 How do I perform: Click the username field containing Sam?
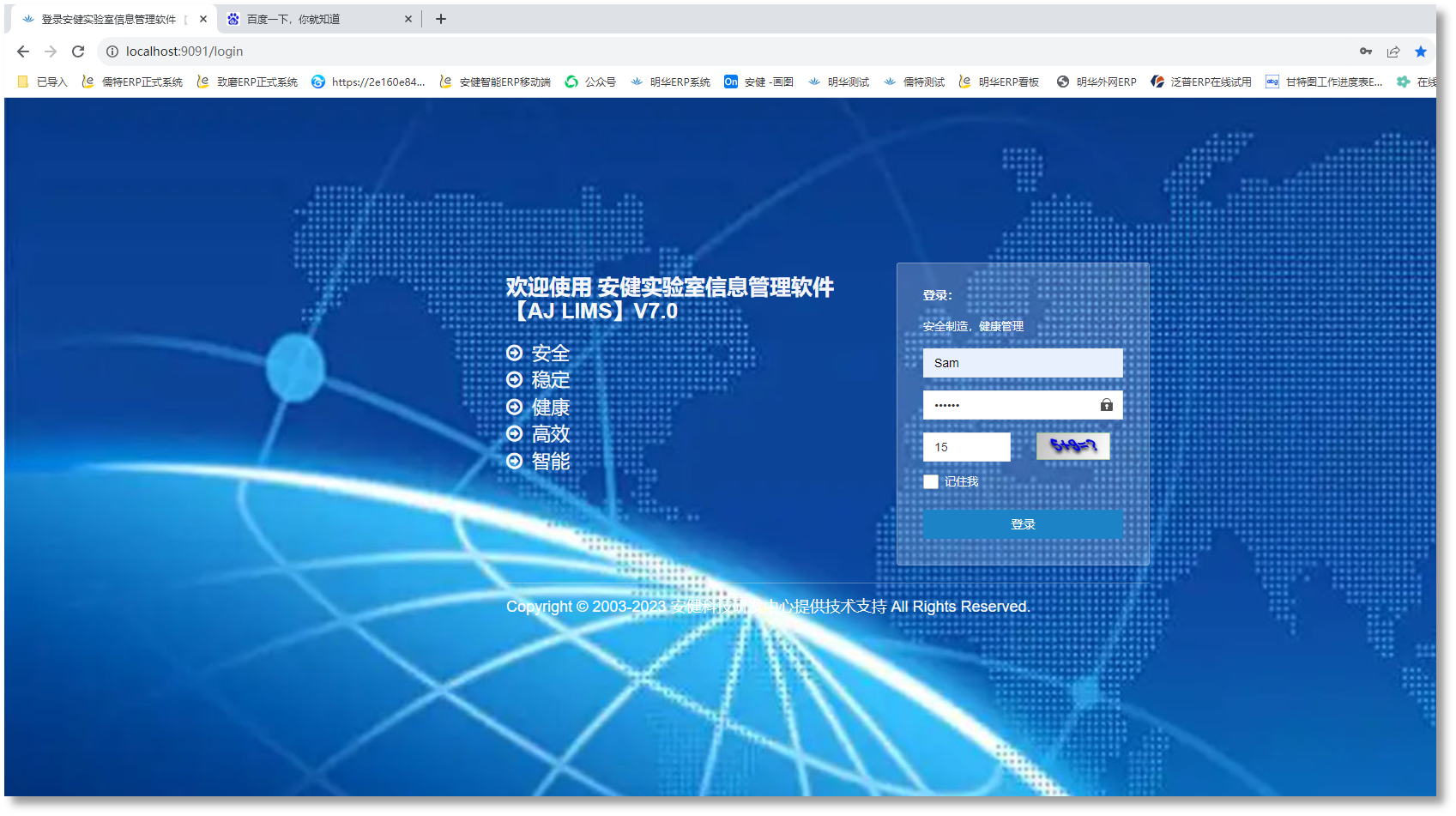1023,363
